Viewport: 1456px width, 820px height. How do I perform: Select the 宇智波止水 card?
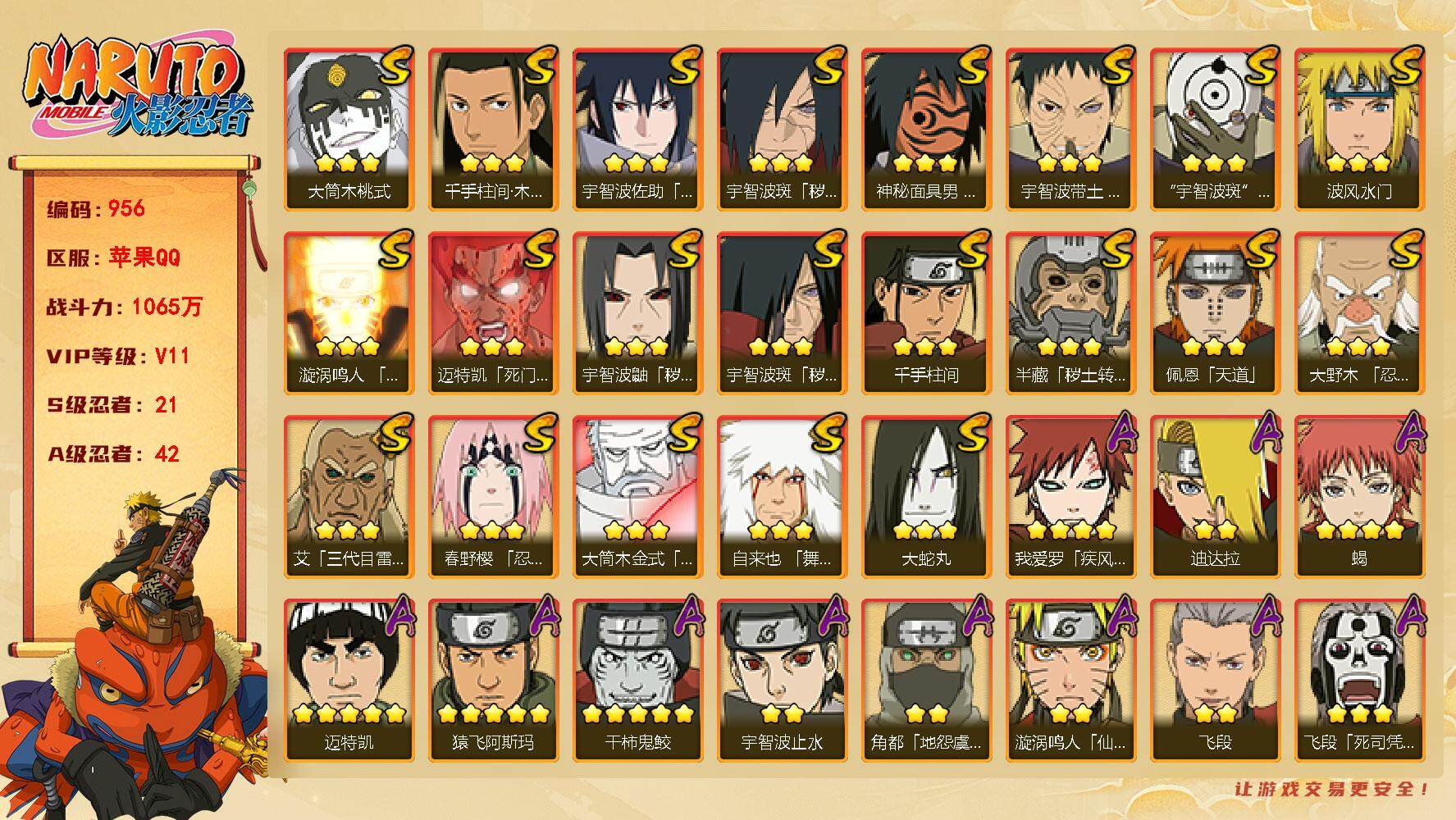[782, 680]
